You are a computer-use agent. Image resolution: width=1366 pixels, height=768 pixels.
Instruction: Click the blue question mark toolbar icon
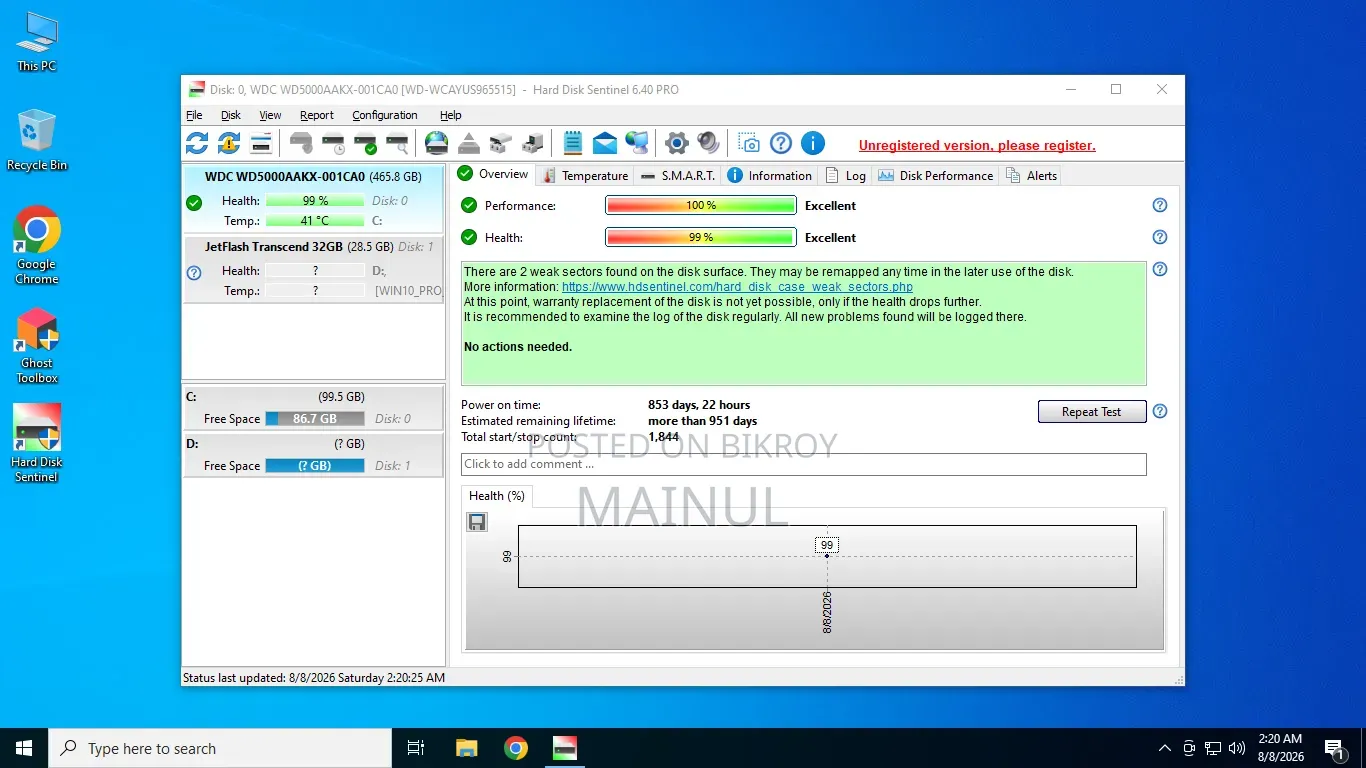click(x=780, y=143)
